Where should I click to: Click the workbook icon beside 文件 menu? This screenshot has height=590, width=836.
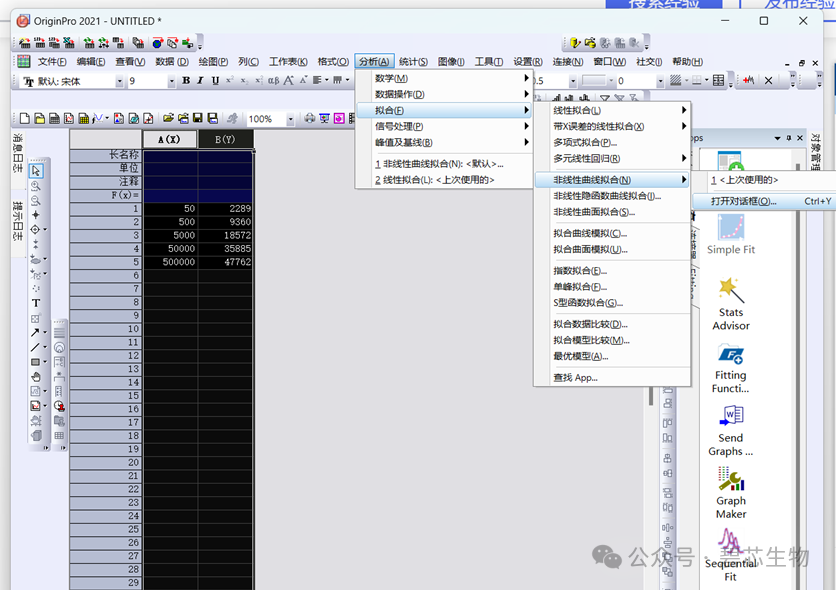point(23,61)
